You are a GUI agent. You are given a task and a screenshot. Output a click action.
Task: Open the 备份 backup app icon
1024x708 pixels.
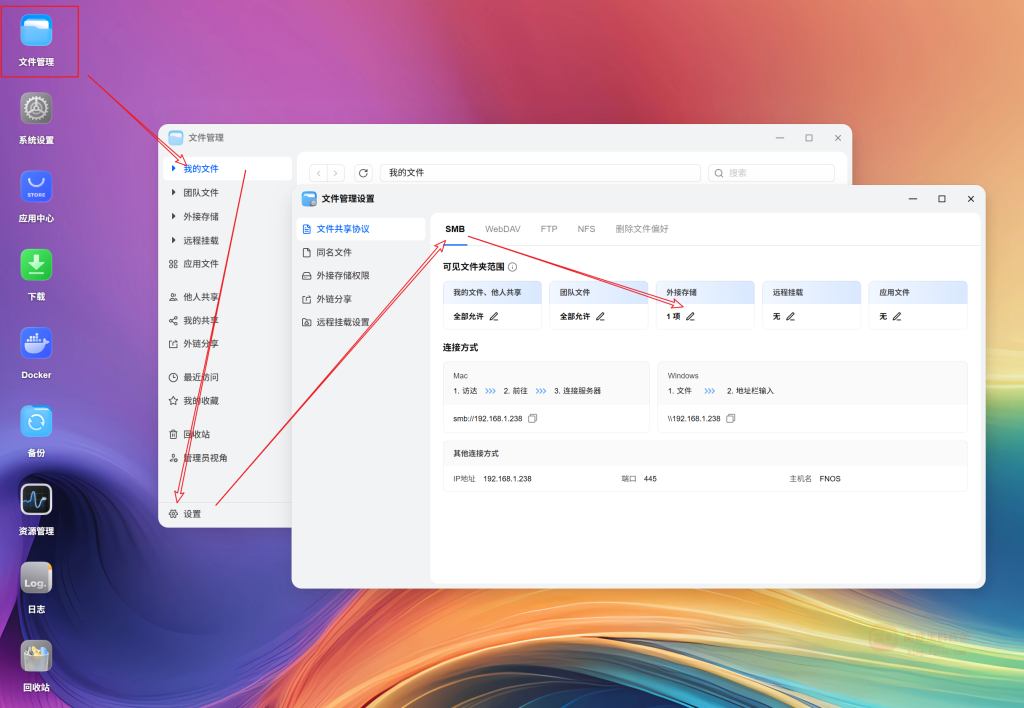36,422
